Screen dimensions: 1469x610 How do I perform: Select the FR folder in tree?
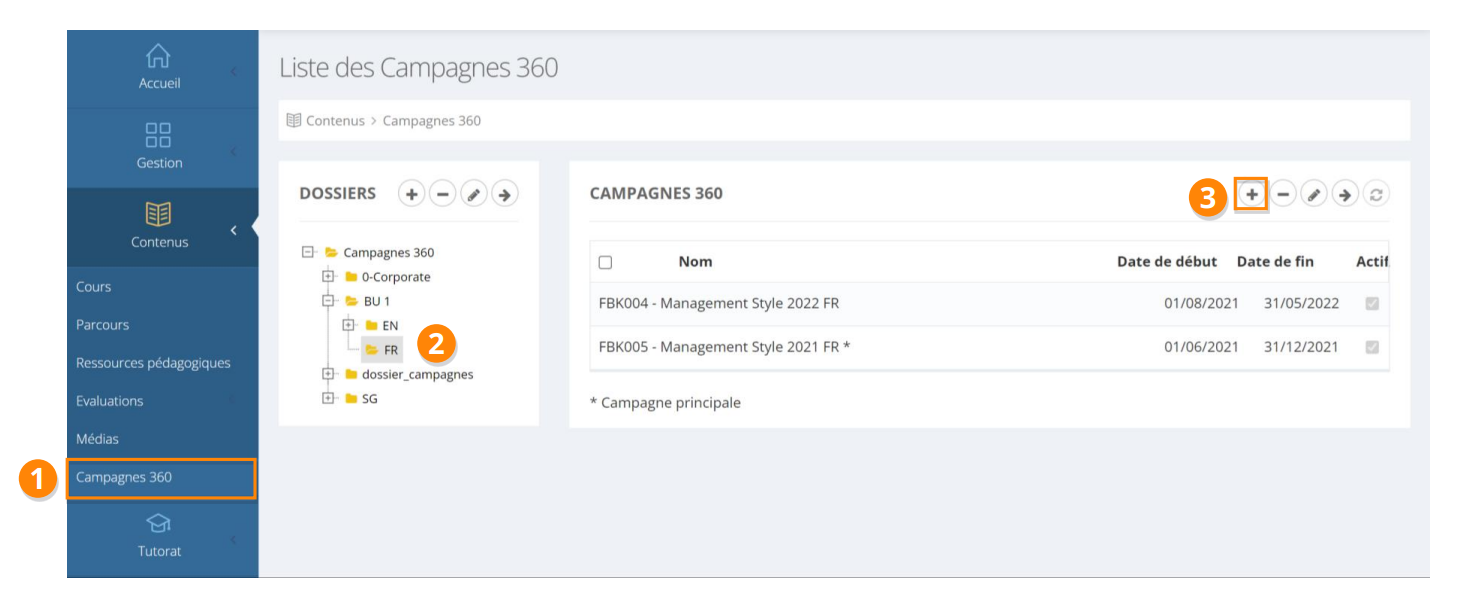coord(390,350)
